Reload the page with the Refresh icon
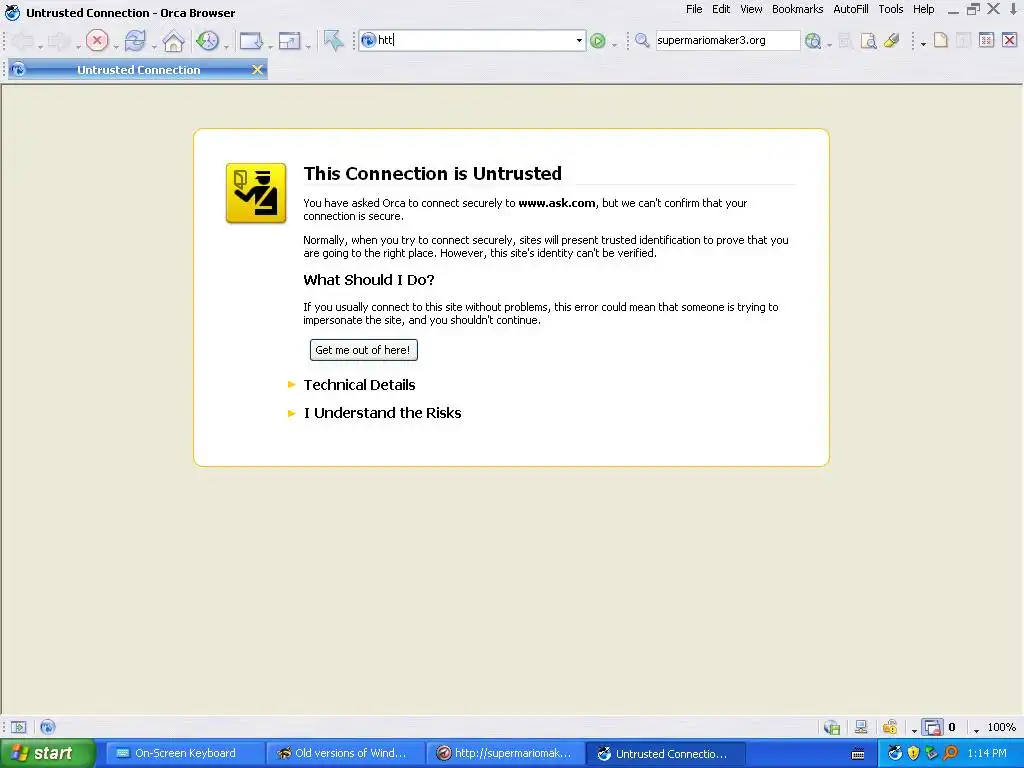The width and height of the screenshot is (1024, 768). [135, 40]
